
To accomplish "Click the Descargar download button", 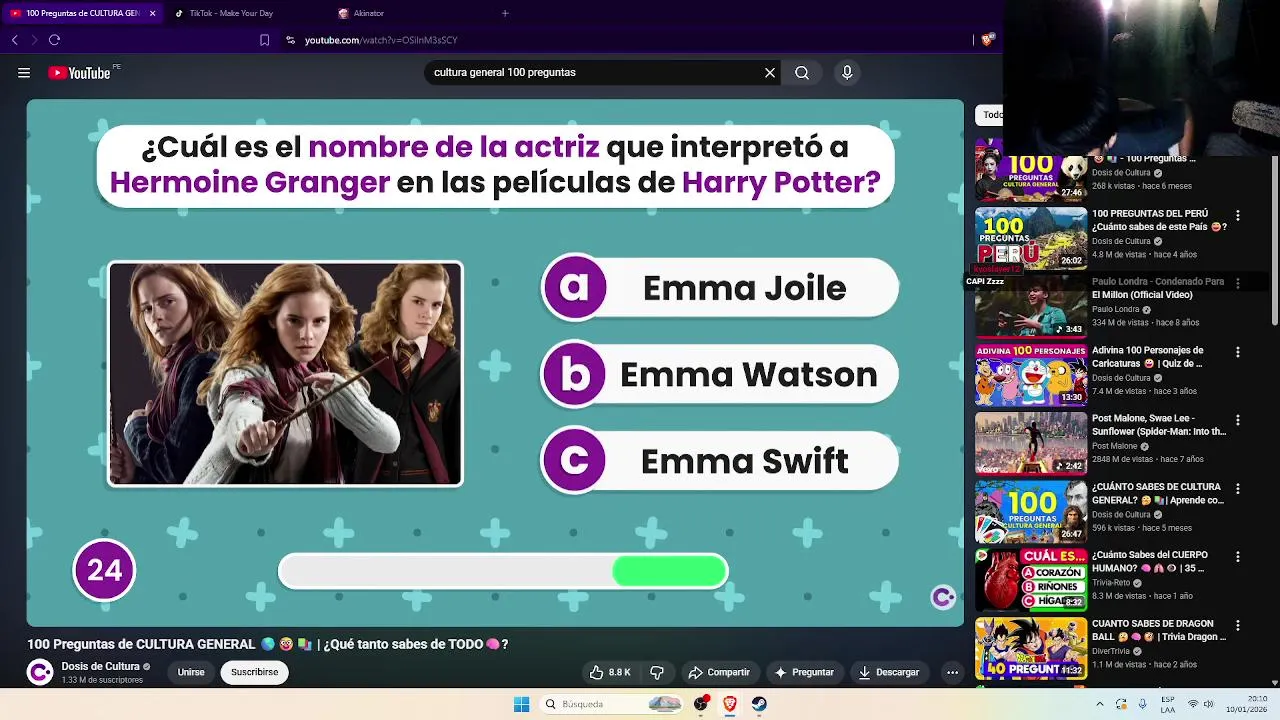I will 888,673.
